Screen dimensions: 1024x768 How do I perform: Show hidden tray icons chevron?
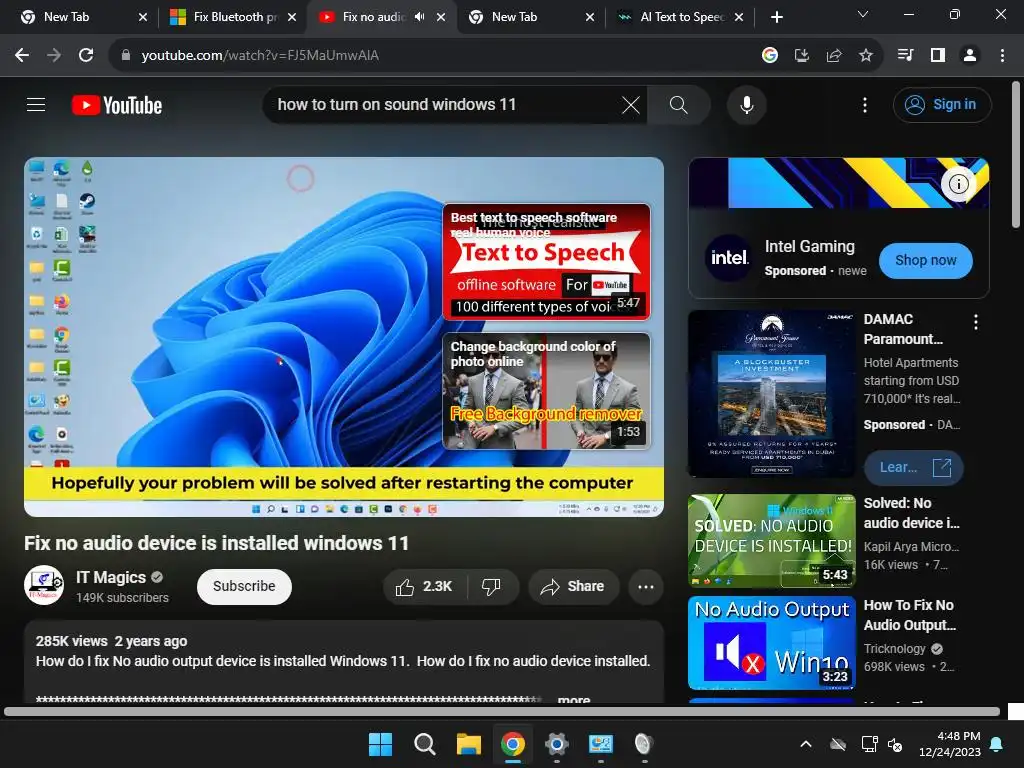pos(806,744)
